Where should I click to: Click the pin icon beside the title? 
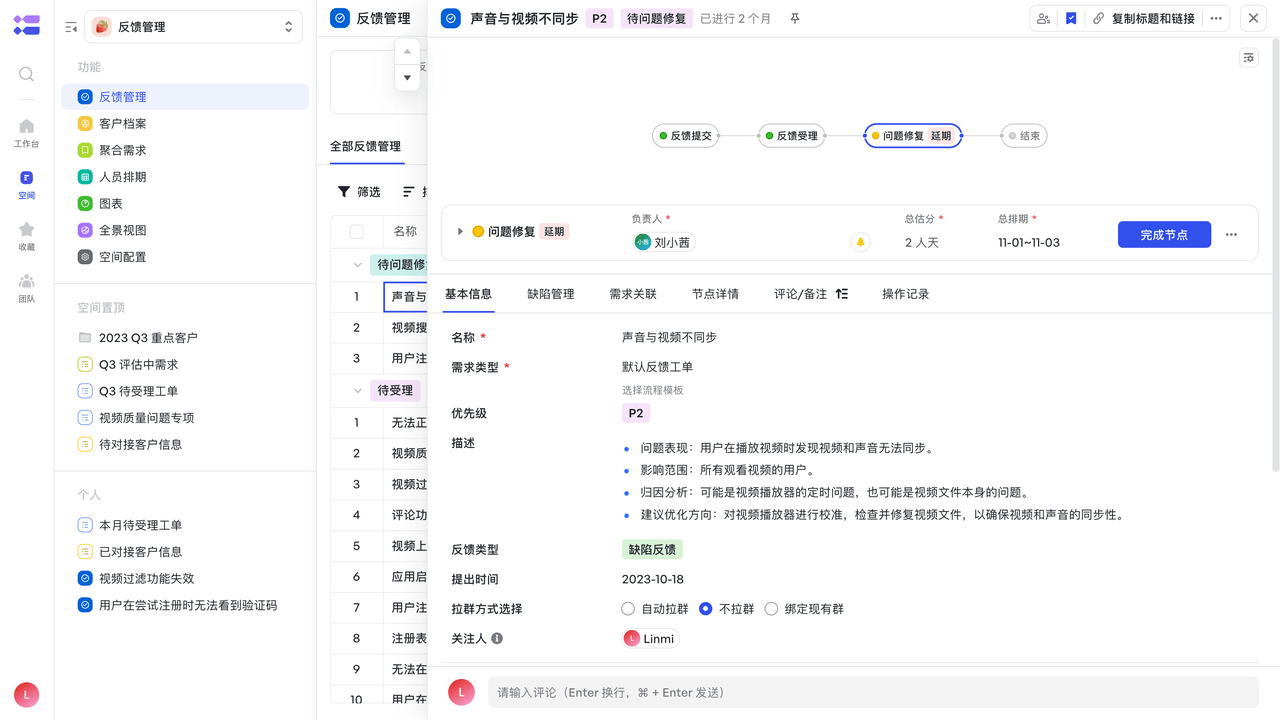click(x=795, y=19)
